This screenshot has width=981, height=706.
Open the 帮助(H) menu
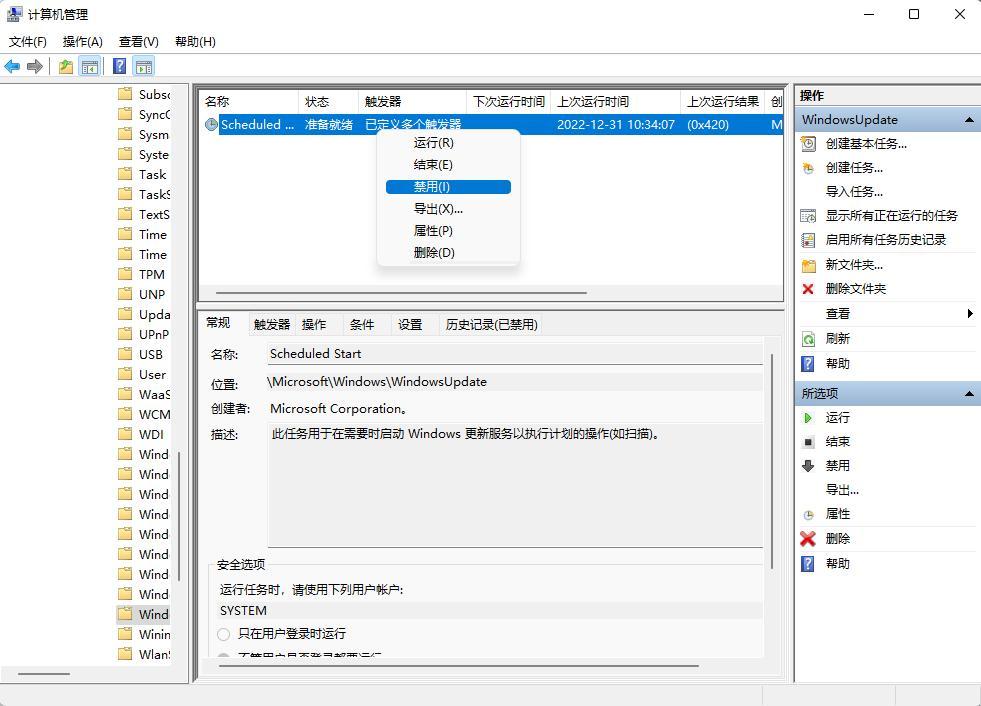tap(195, 42)
